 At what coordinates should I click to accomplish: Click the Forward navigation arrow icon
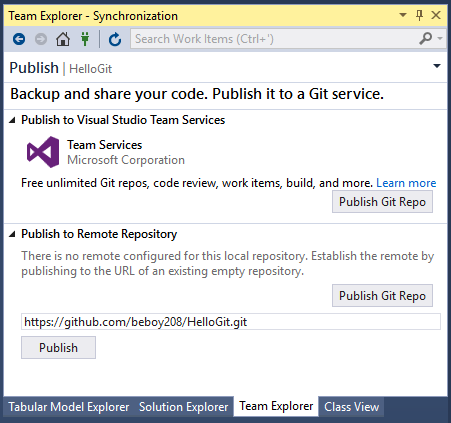41,39
